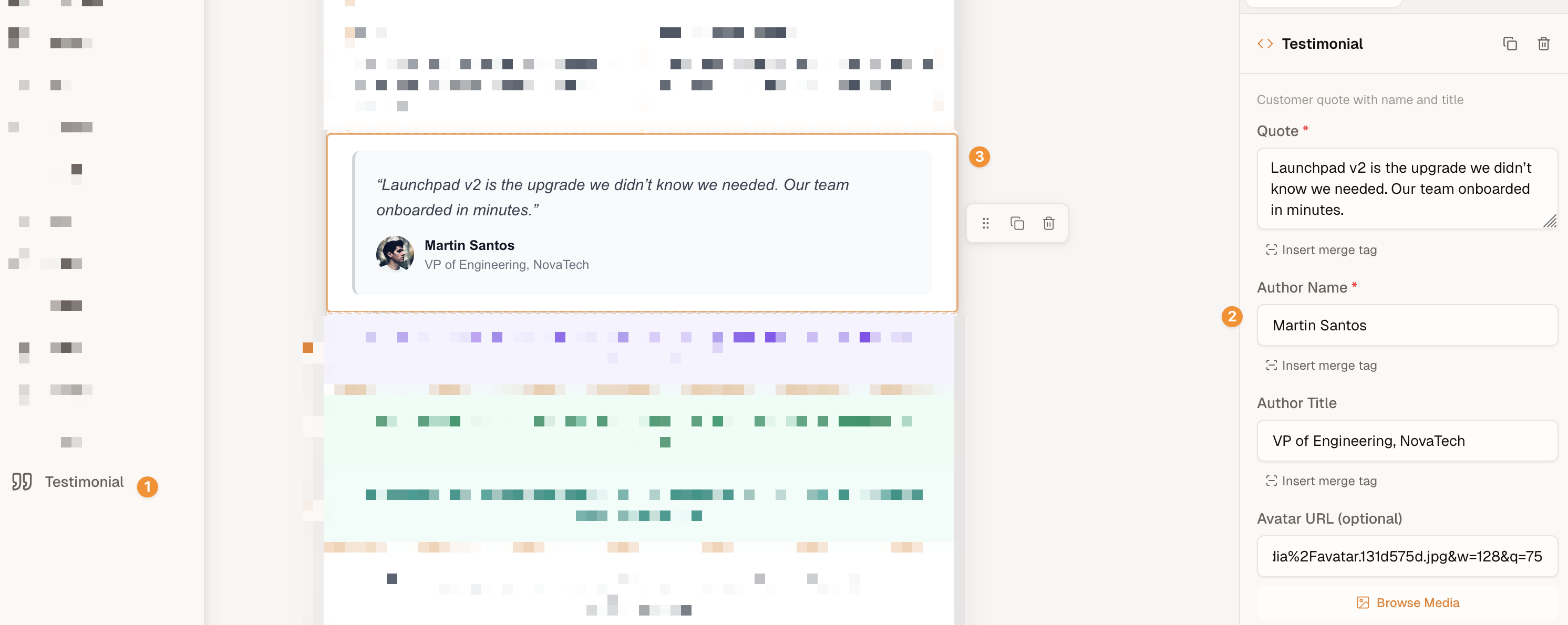Insert merge tag below the Quote field
The height and width of the screenshot is (625, 1568).
[1322, 250]
